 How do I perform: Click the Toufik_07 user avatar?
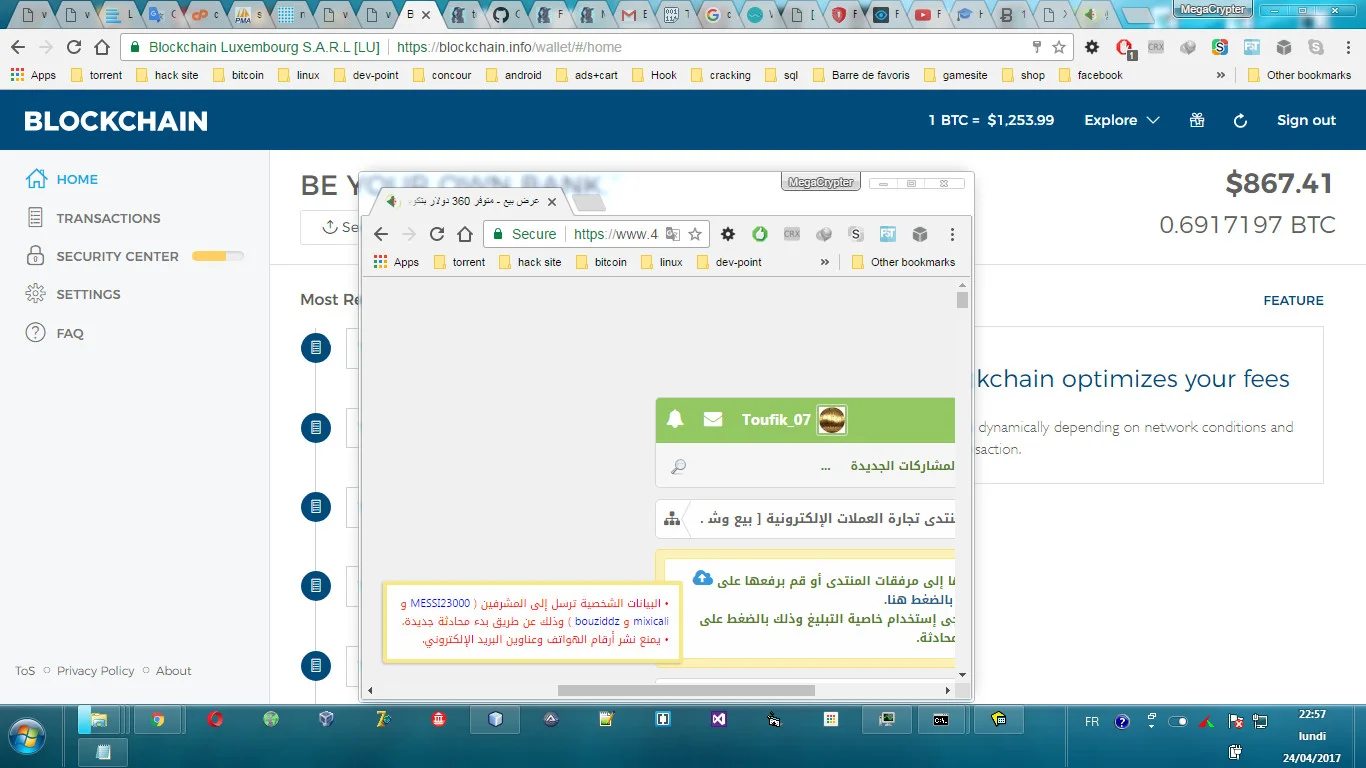[831, 420]
